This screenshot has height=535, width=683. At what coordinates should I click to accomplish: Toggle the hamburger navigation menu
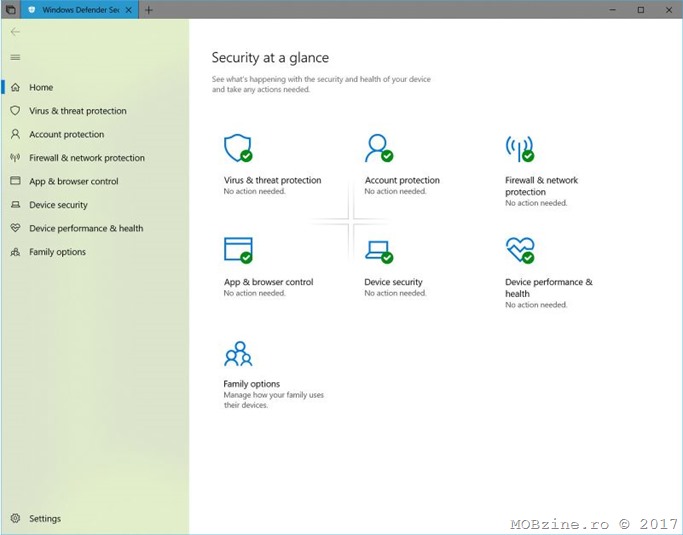[15, 57]
